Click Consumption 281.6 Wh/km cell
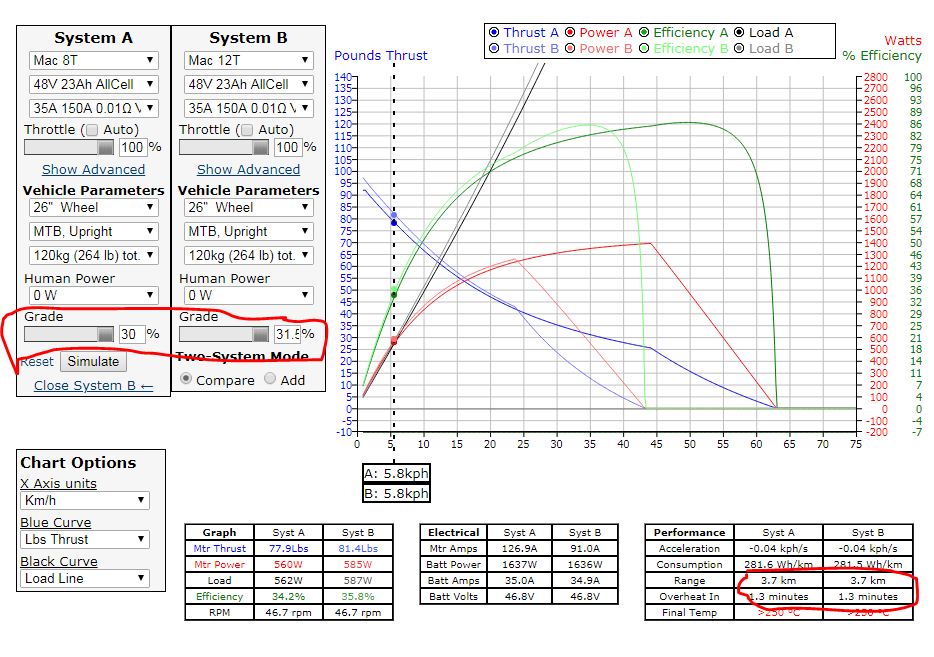Screen dimensions: 934x657 pyautogui.click(x=778, y=564)
